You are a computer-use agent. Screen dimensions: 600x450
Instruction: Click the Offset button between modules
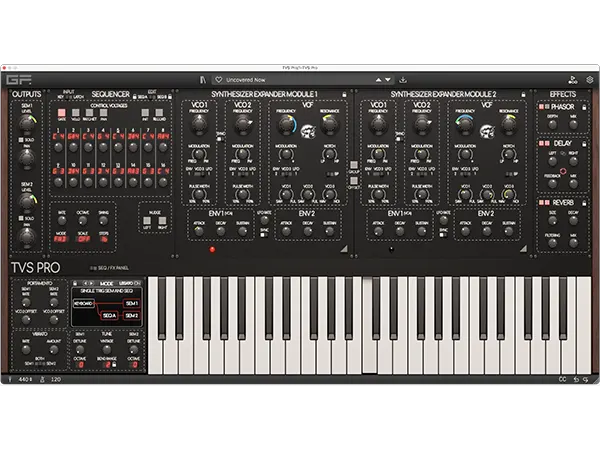[354, 181]
